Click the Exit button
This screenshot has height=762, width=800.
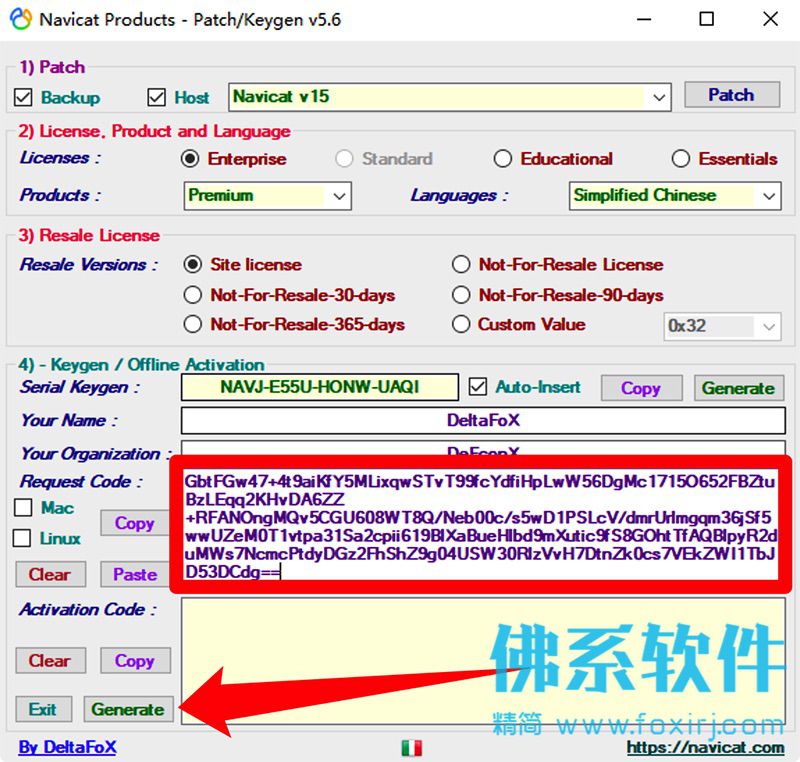click(x=43, y=709)
